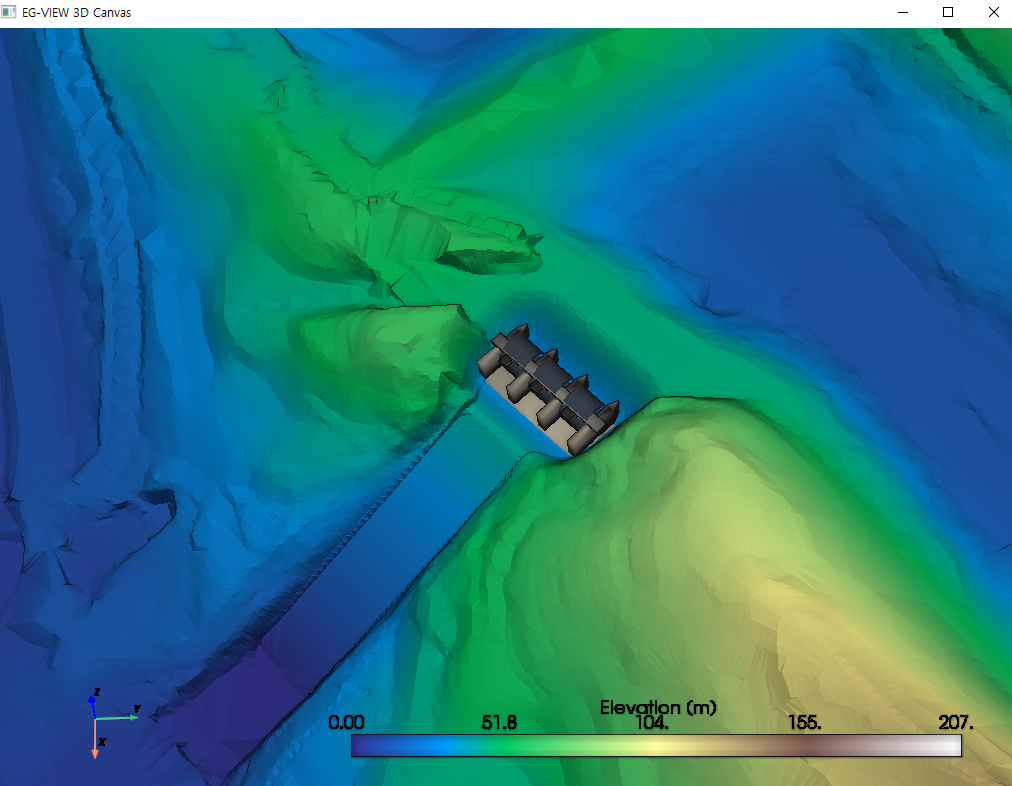The width and height of the screenshot is (1012, 786).
Task: Click the 207. colorbar label
Action: pos(956,722)
